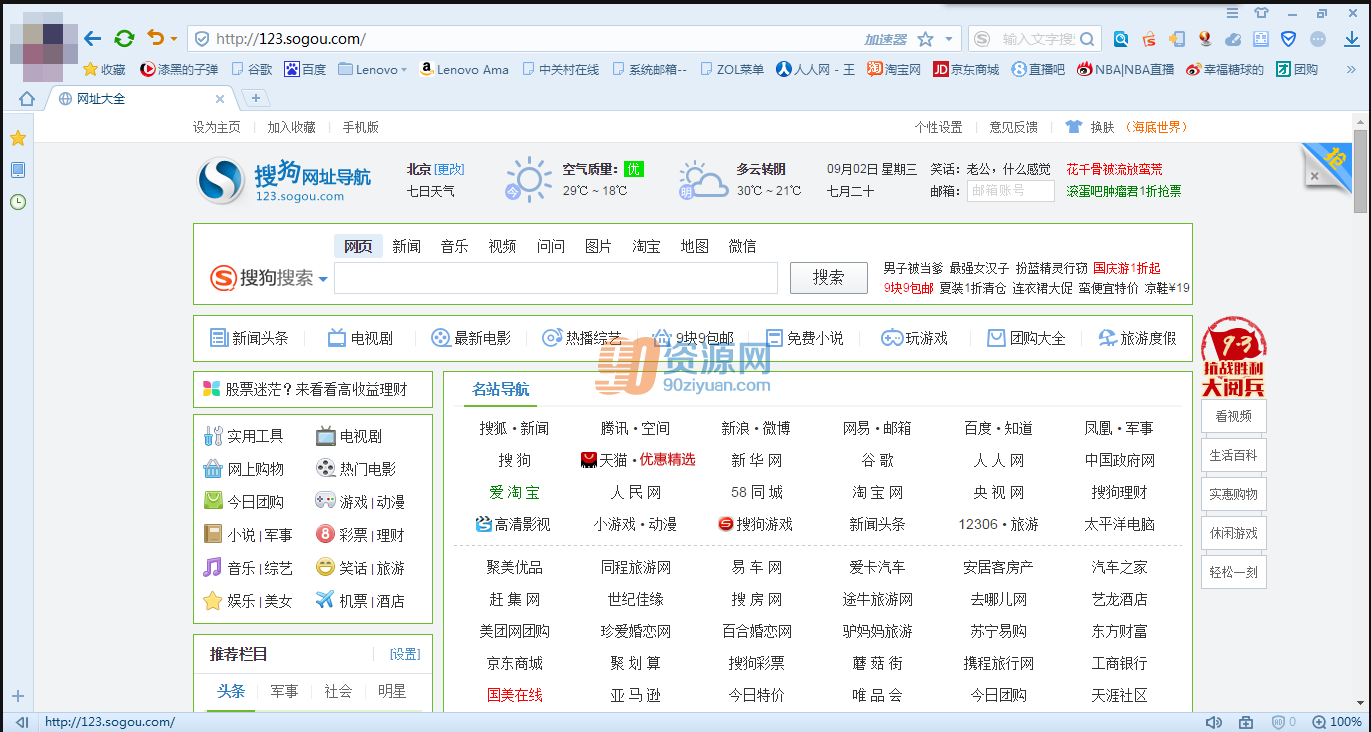Viewport: 1371px width, 732px height.
Task: Click the shield icon in address bar
Action: [x=202, y=39]
